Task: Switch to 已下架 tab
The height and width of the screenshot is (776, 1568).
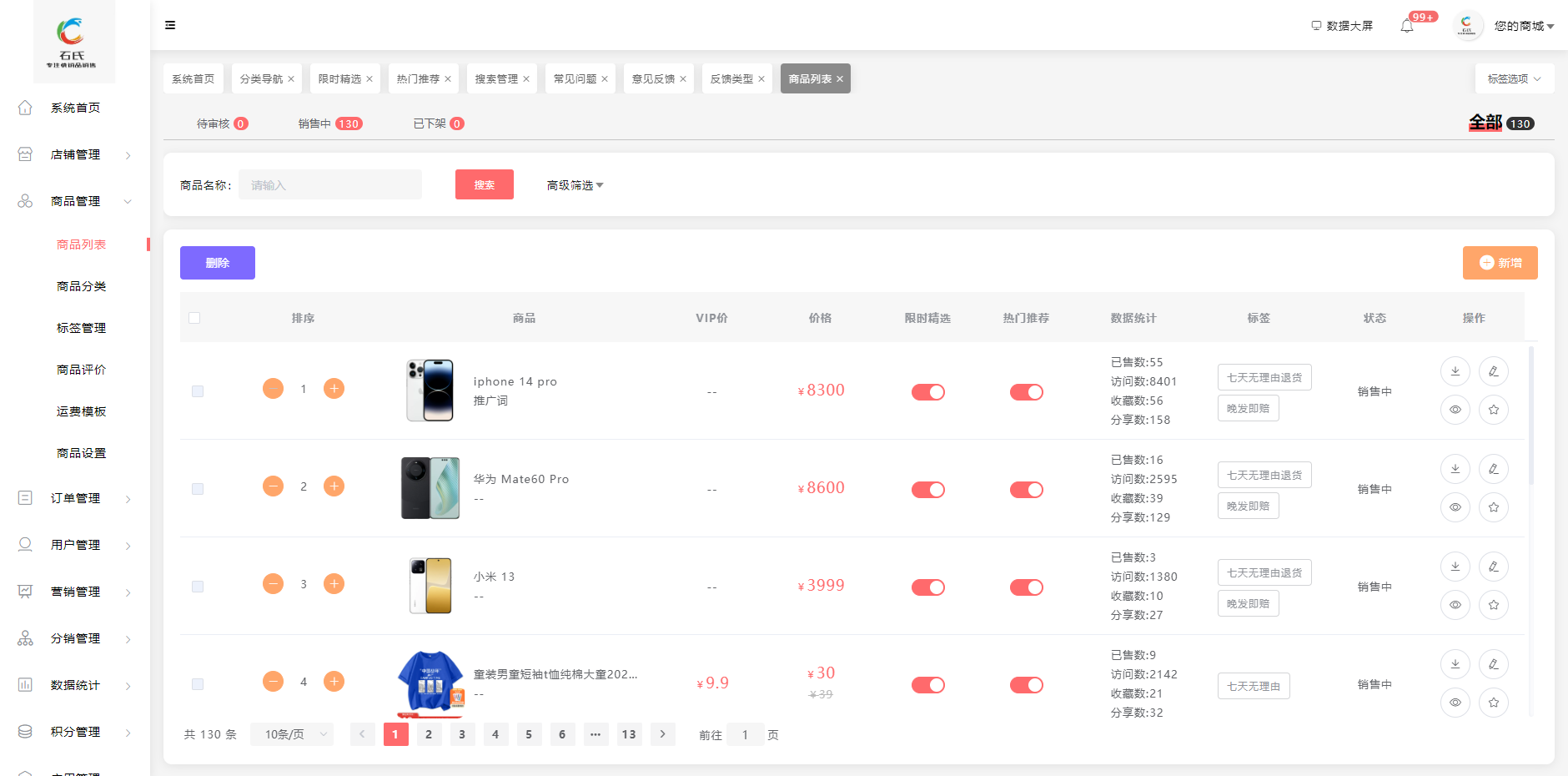Action: coord(439,123)
